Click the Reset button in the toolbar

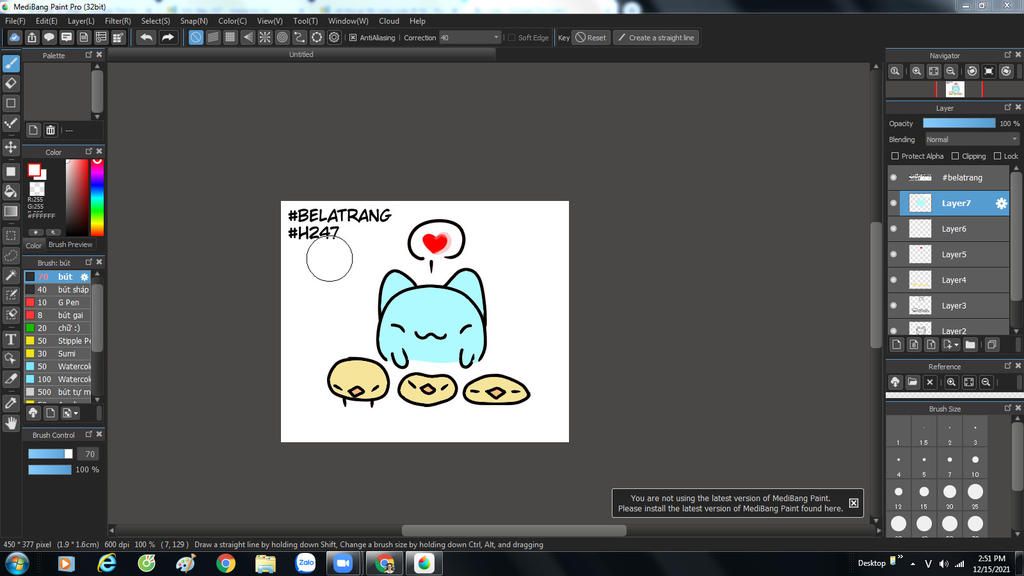590,38
